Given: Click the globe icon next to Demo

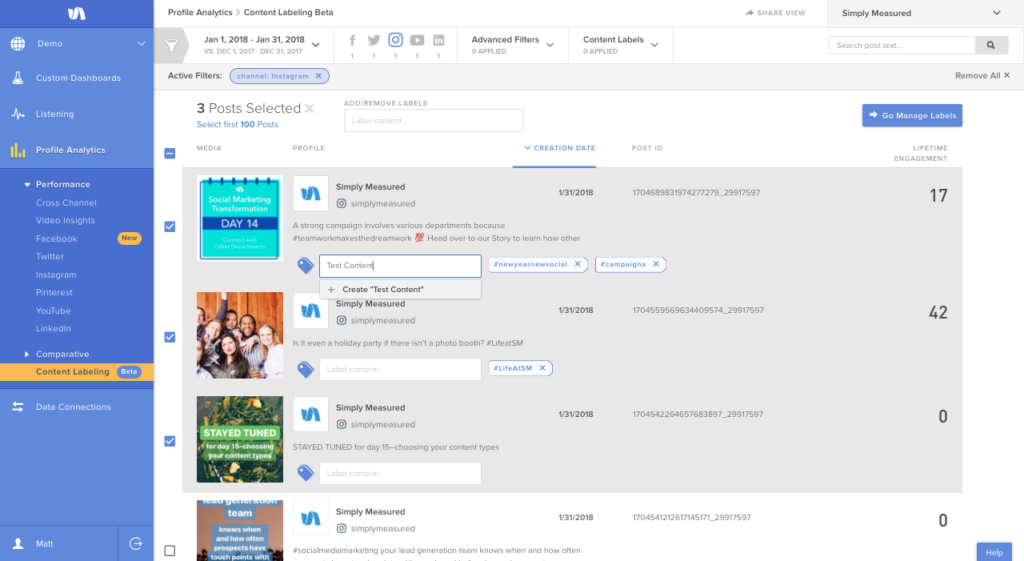Looking at the screenshot, I should click(x=18, y=44).
